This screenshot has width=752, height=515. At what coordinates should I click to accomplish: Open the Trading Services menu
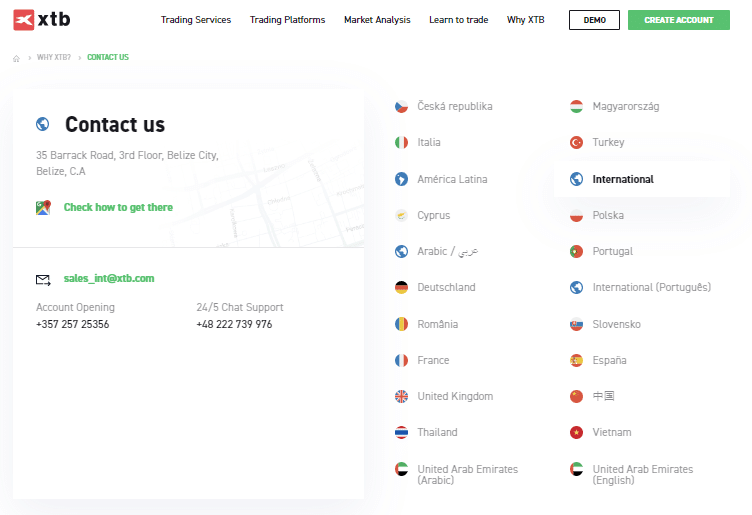click(195, 20)
